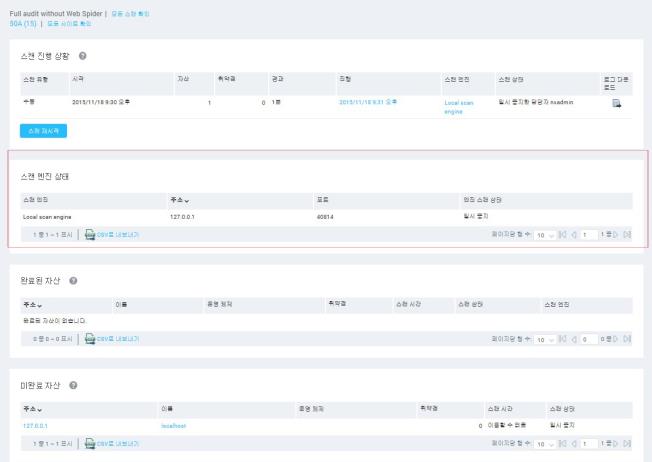Click CSV export icon in scan engine status
Screen dimensions: 652x462
tap(90, 234)
